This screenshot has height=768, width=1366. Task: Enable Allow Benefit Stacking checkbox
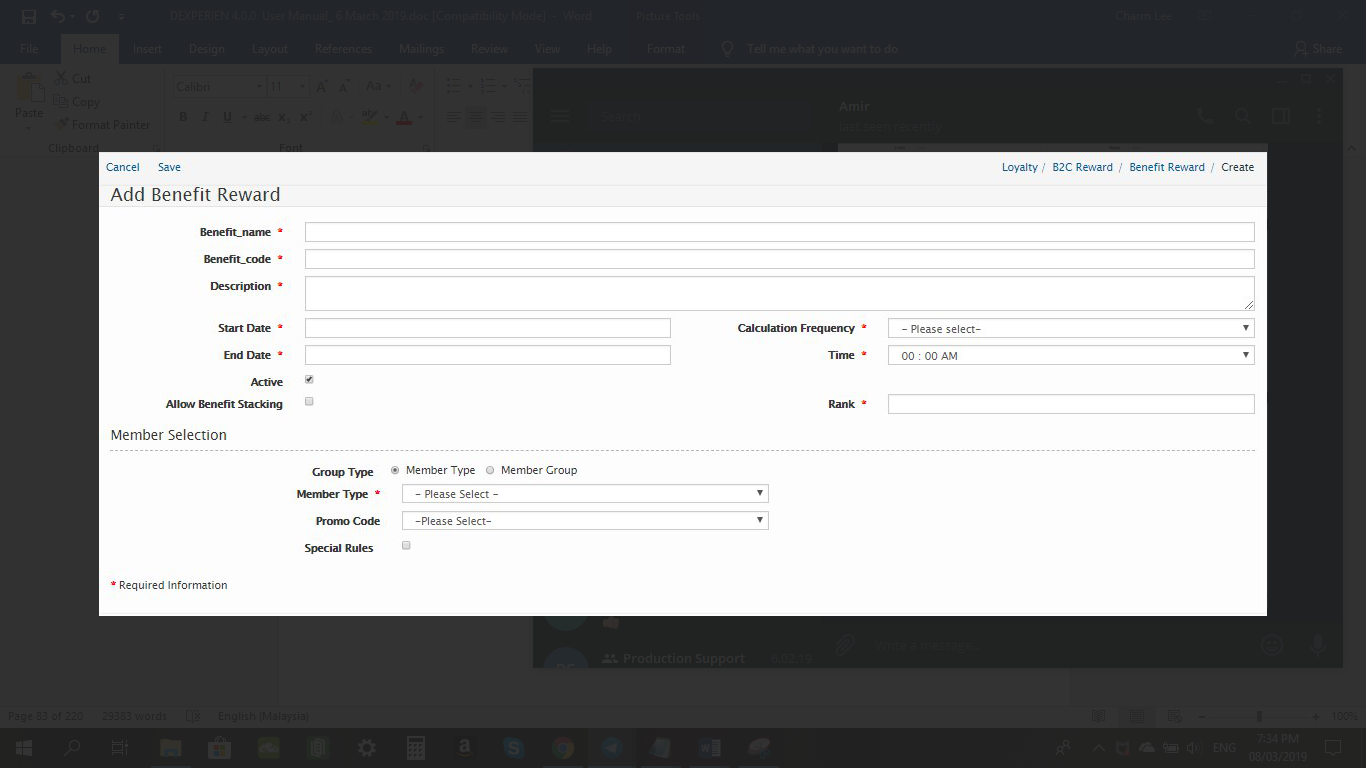click(309, 401)
